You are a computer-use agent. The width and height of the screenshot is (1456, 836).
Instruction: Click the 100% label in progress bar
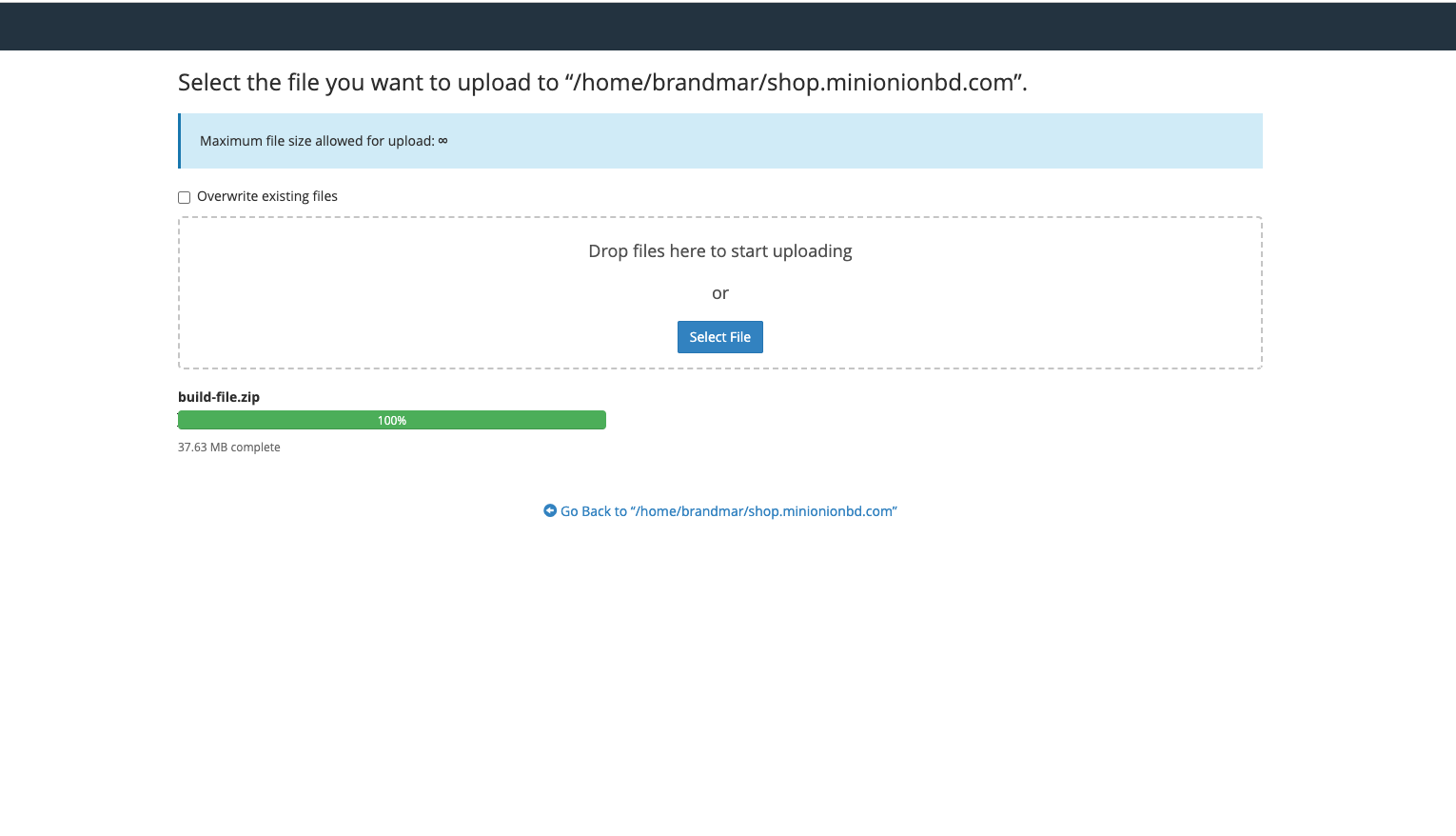point(392,420)
